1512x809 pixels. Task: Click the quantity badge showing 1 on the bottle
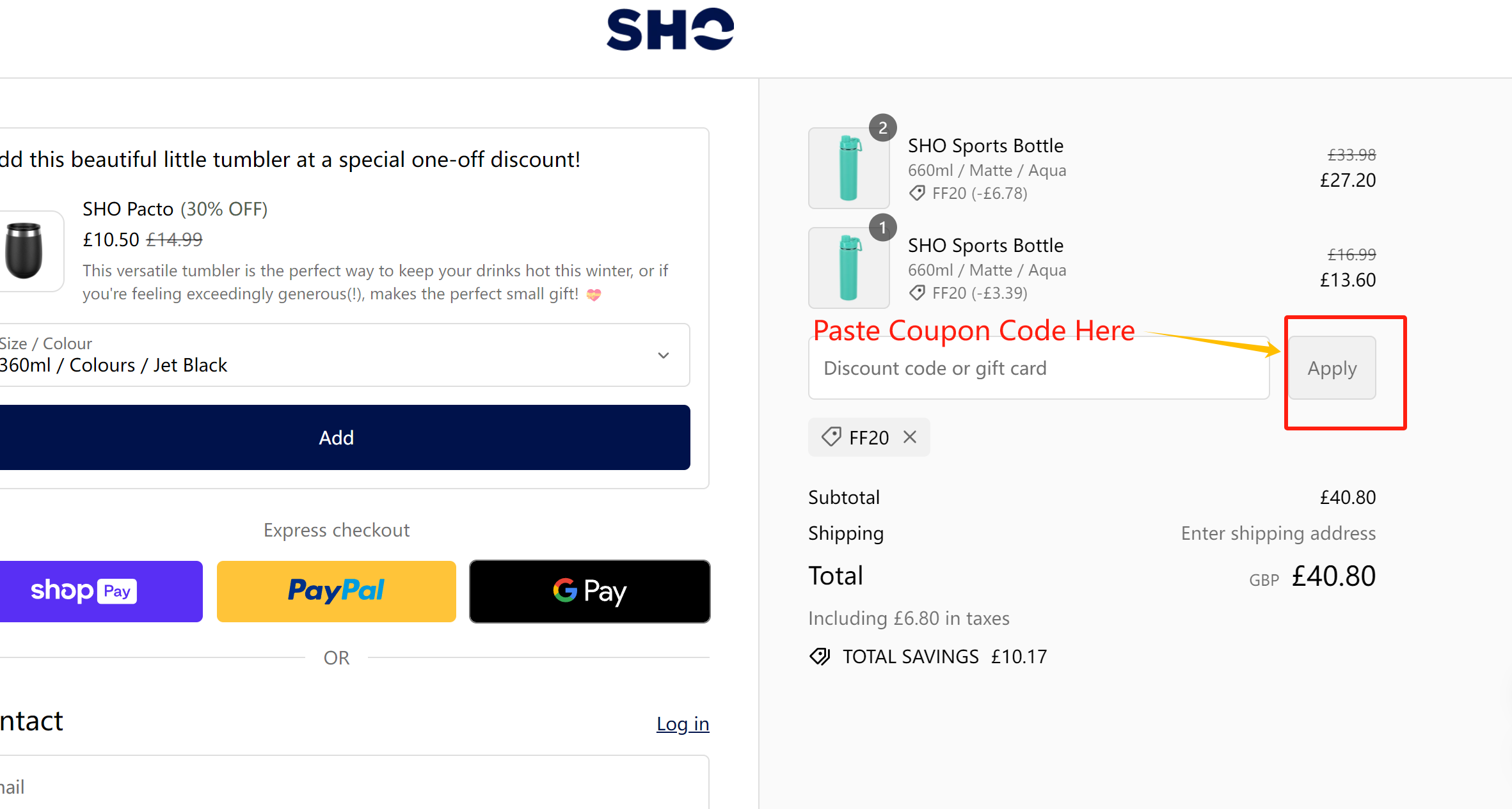point(883,227)
